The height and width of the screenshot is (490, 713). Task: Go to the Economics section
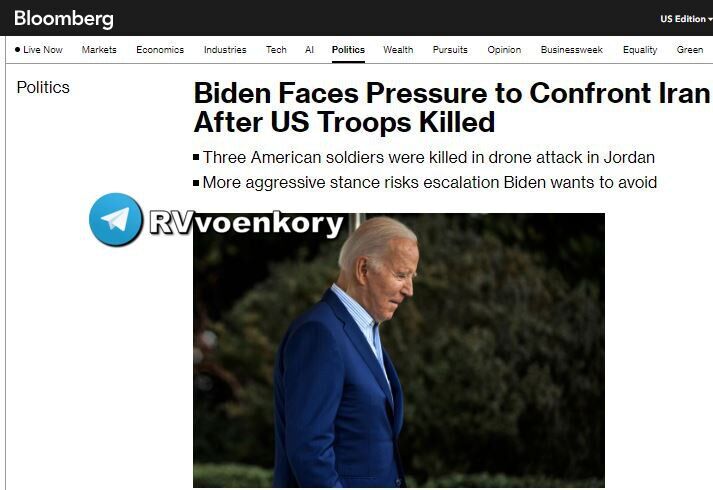pos(160,50)
